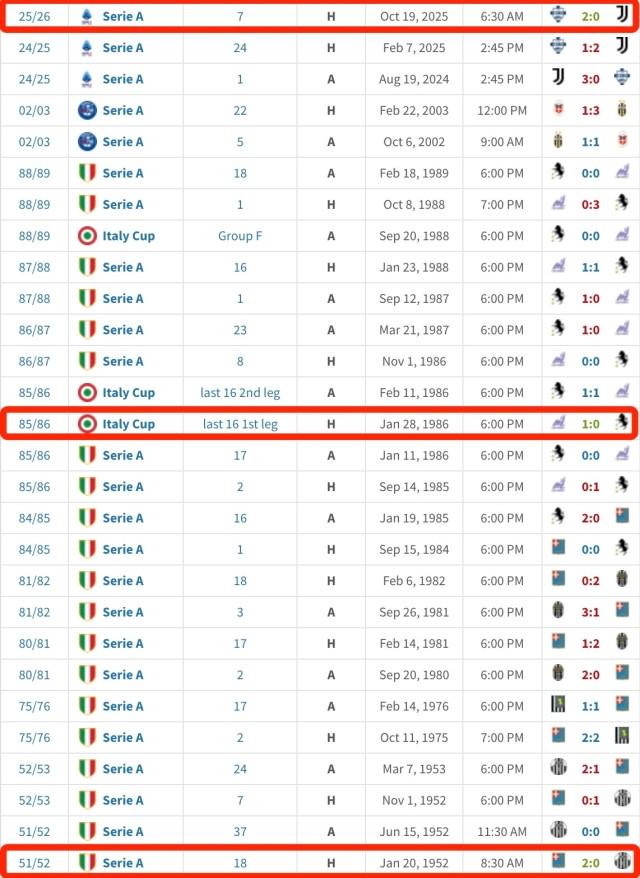Open matchday 37 in the Jun 15, 1952 row
The width and height of the screenshot is (640, 878).
240,831
